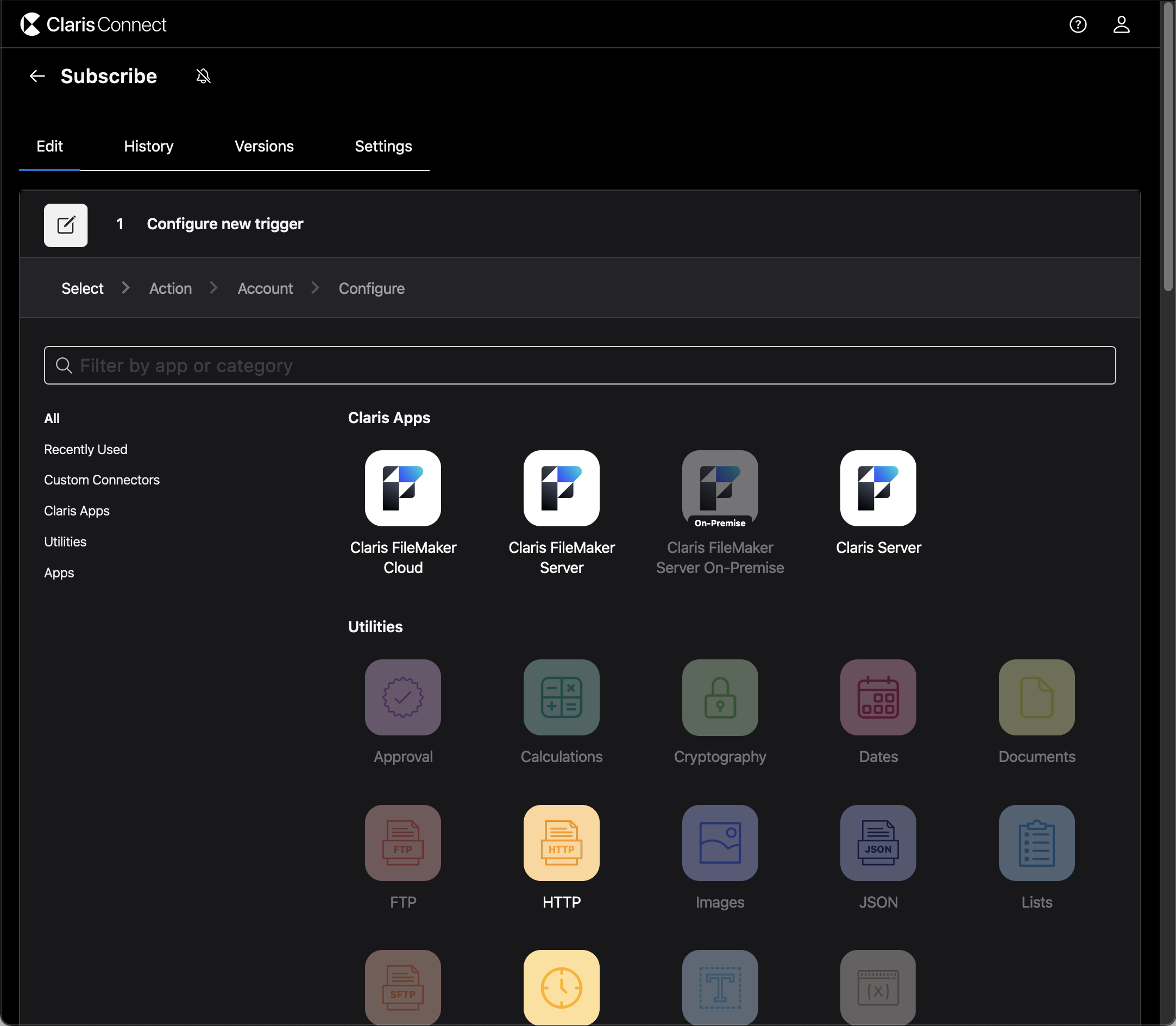Toggle the muted notification bell
Viewport: 1176px width, 1026px height.
click(203, 76)
